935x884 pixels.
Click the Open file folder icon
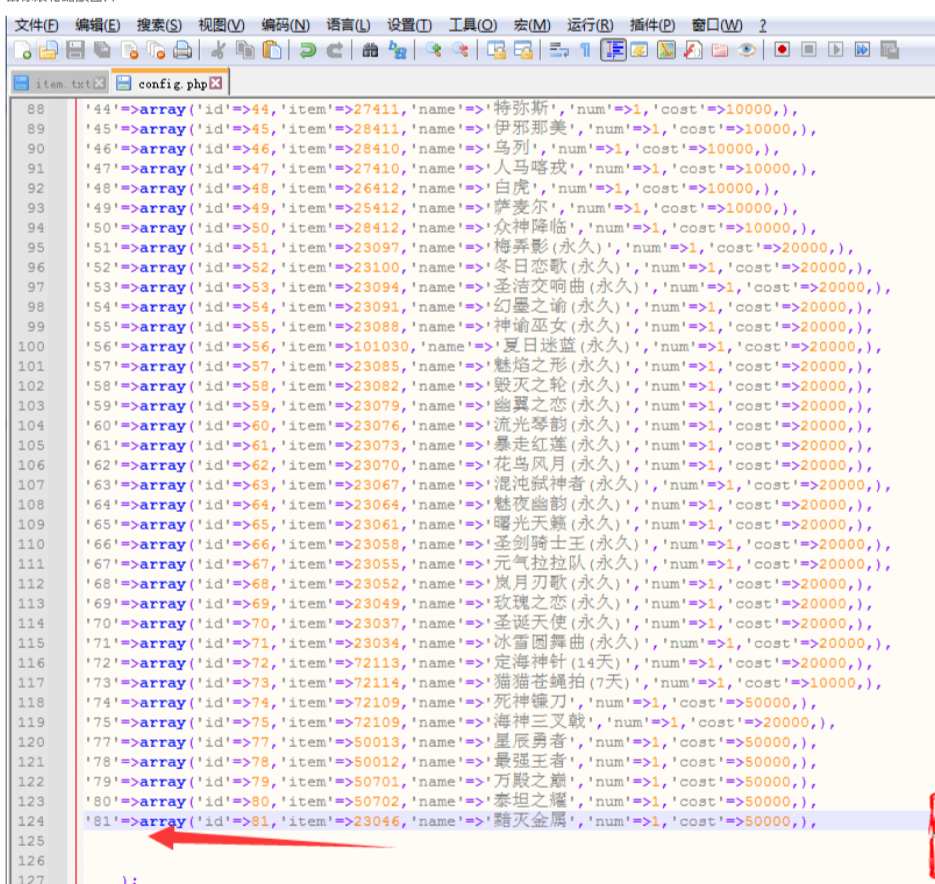(48, 50)
